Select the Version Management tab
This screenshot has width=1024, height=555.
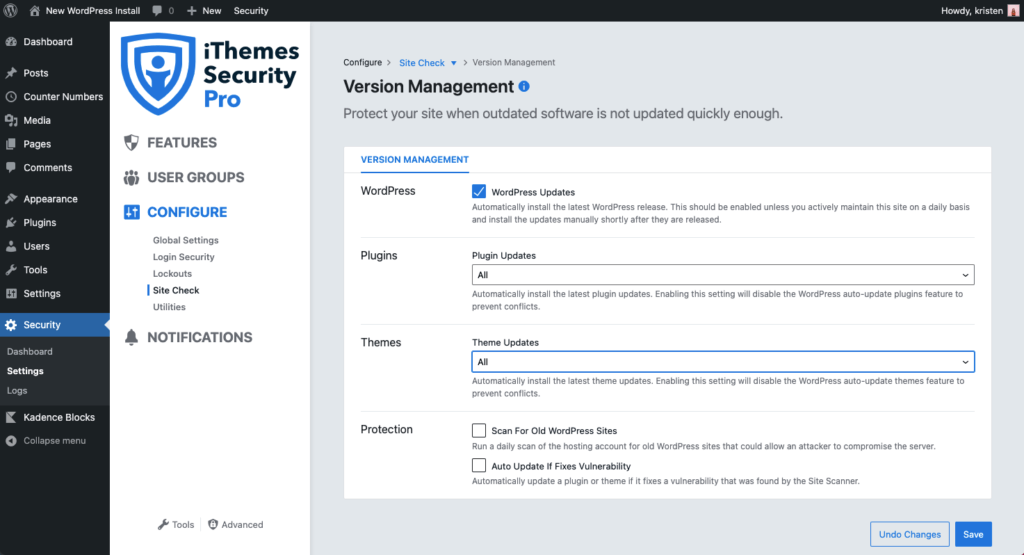(415, 159)
